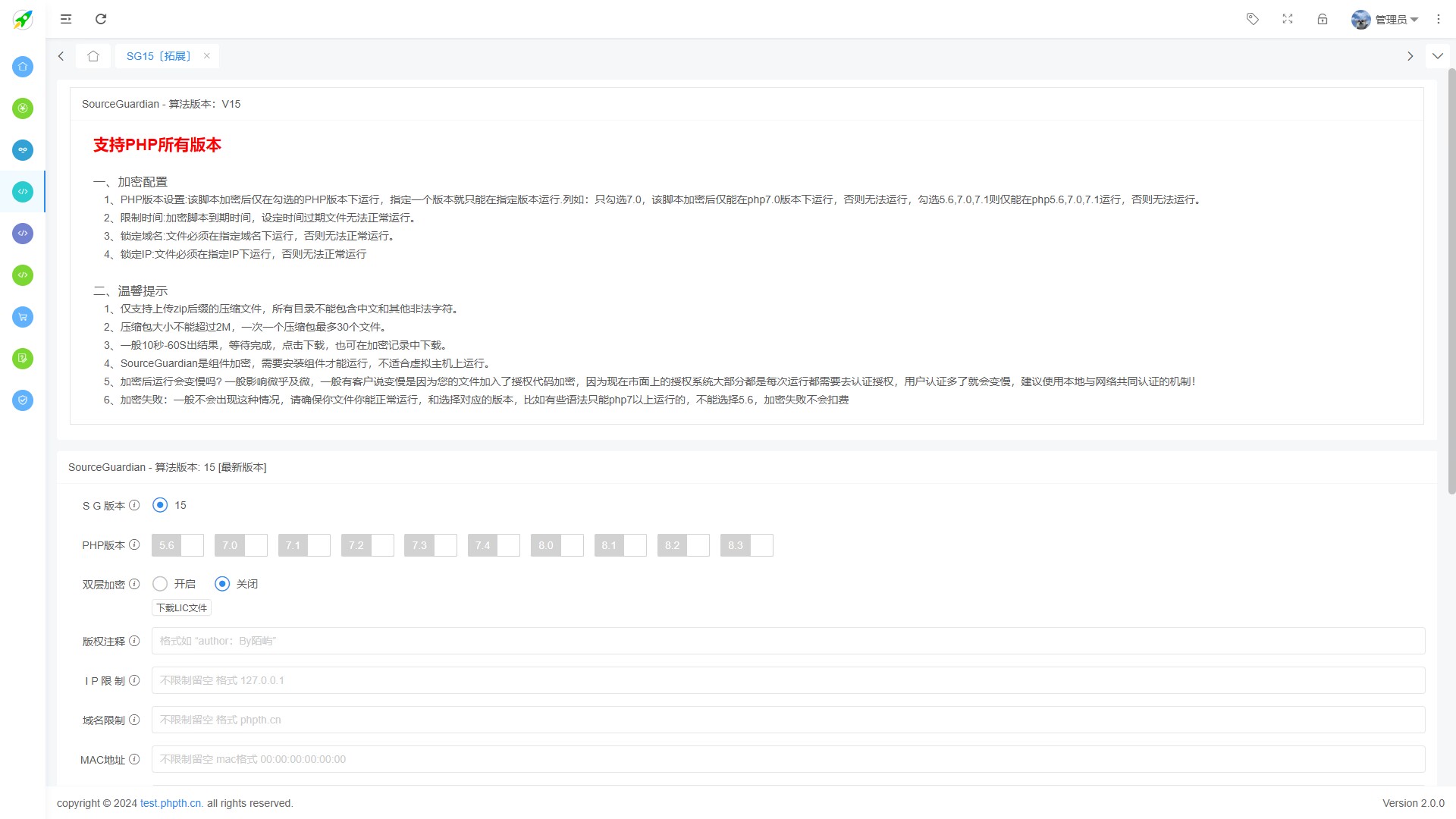
Task: Select 开启 for 双层加密
Action: click(x=159, y=584)
